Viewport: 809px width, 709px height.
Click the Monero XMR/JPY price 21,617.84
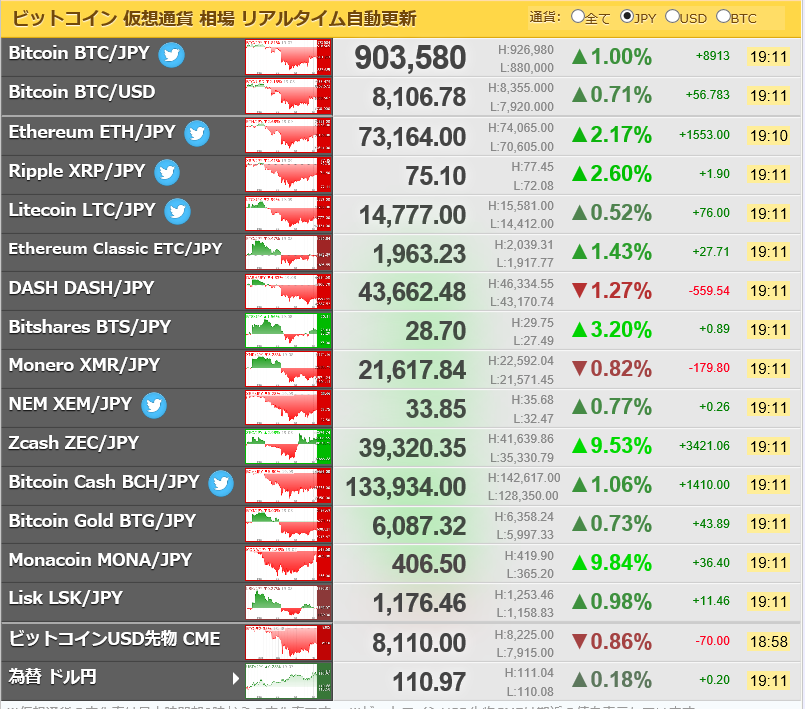412,370
